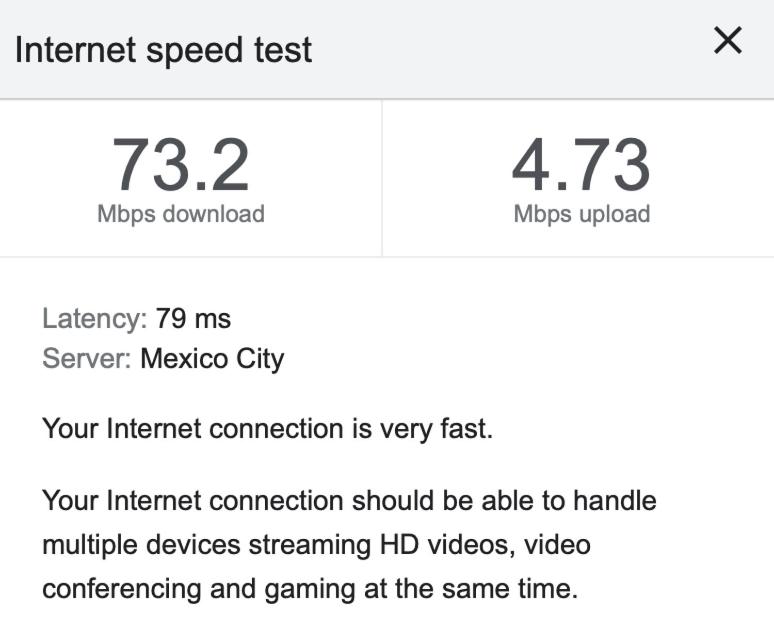Click the 'multiple devices streaming HD videos' text
The width and height of the screenshot is (774, 628).
[270, 545]
